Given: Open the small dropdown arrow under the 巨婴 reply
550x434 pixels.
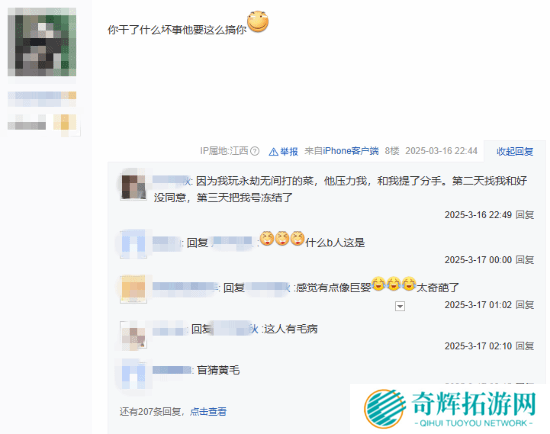Looking at the screenshot, I should [400, 306].
